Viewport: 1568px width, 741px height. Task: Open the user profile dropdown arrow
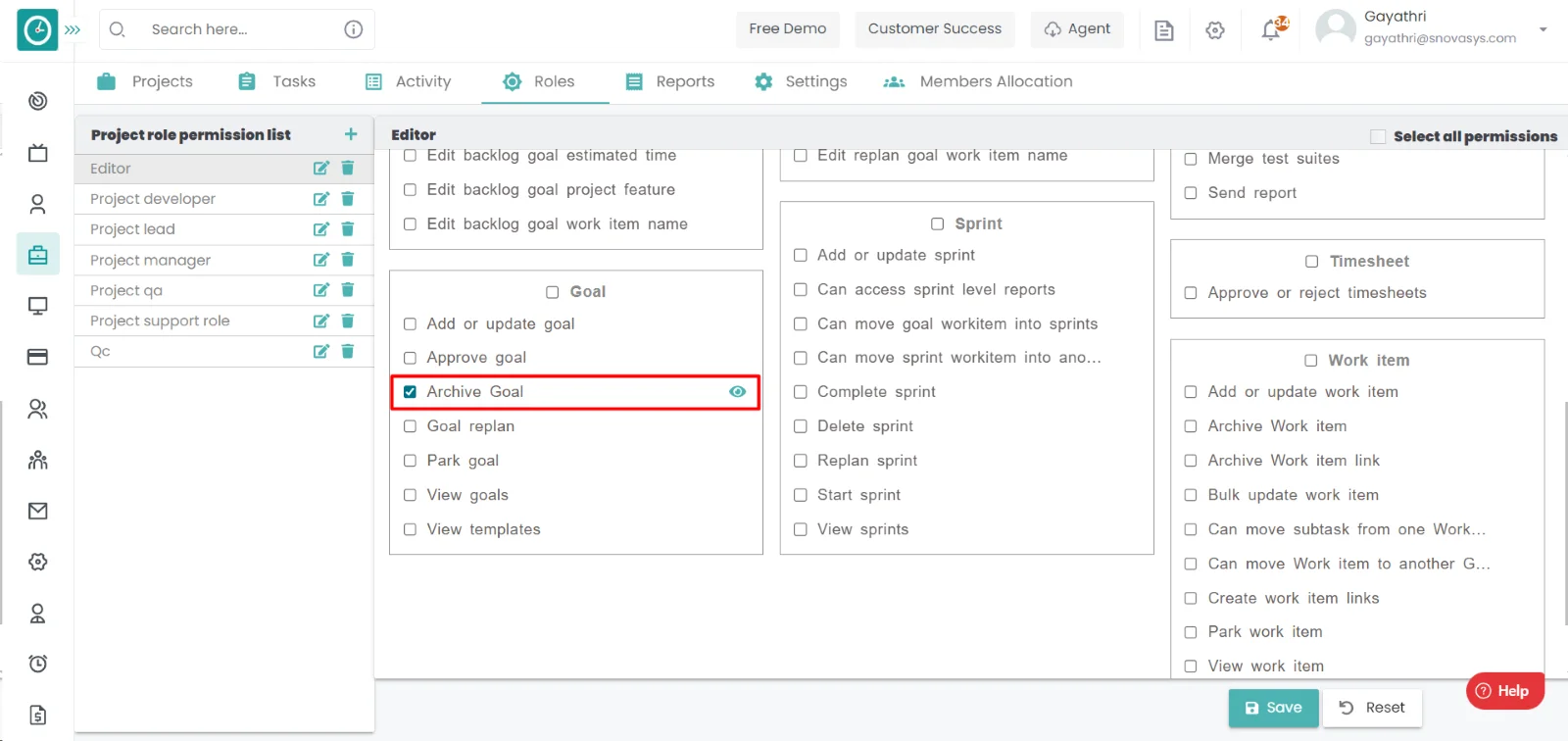click(x=1543, y=29)
